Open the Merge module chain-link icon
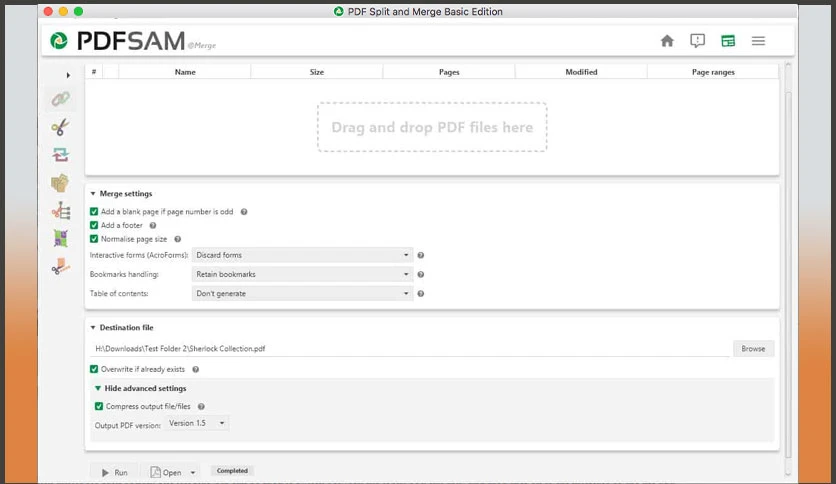The height and width of the screenshot is (484, 836). click(x=60, y=99)
